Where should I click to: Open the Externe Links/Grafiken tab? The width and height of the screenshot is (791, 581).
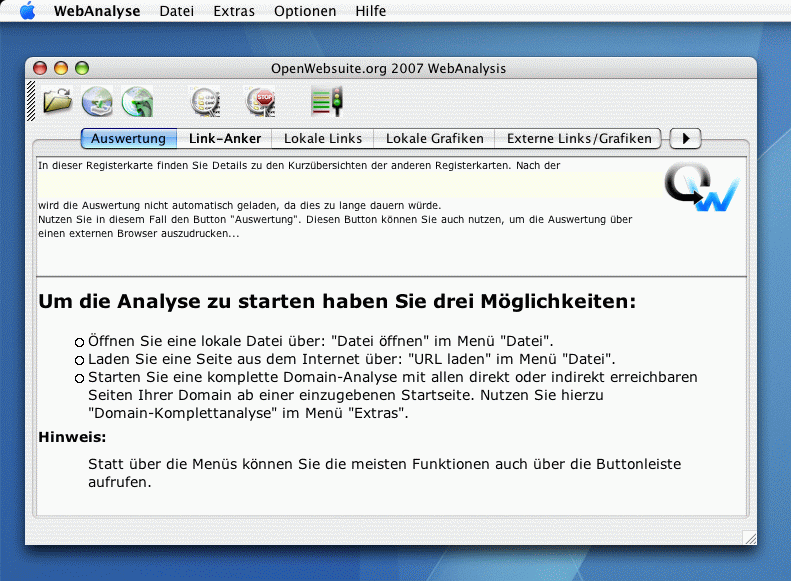(x=579, y=139)
